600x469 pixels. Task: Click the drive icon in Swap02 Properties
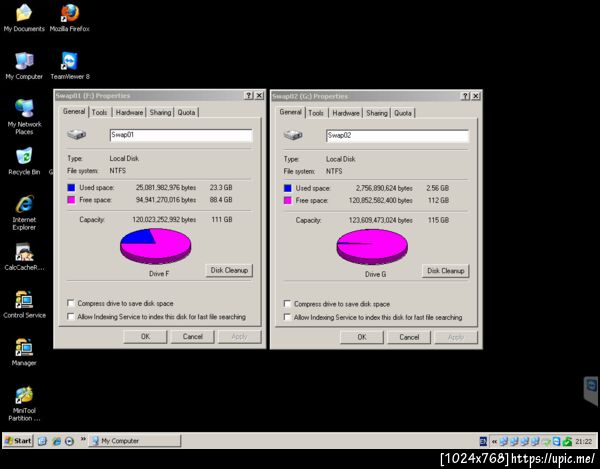(x=293, y=135)
